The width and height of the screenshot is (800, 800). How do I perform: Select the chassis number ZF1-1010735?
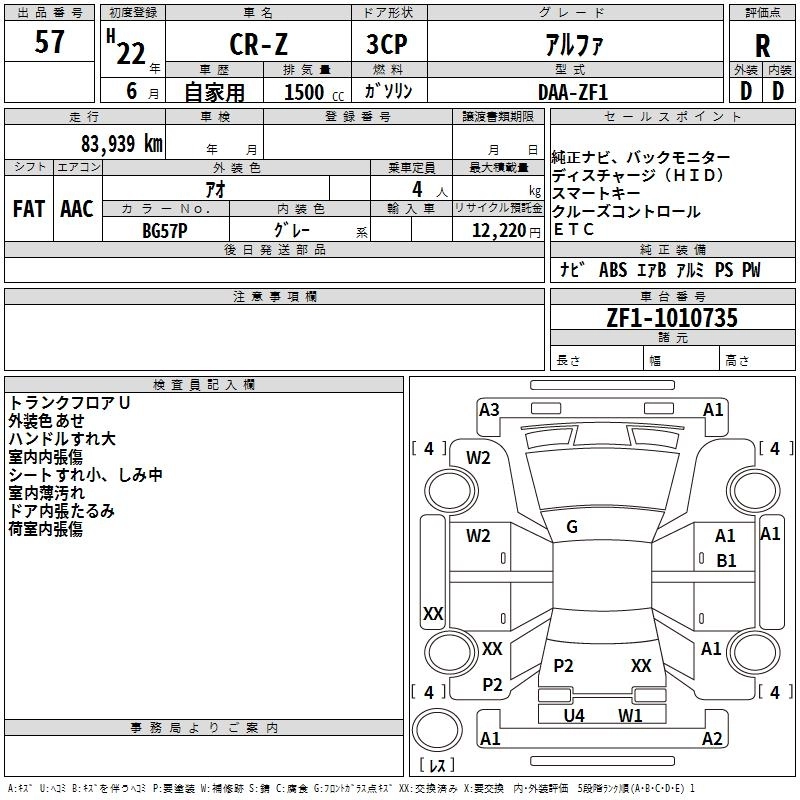click(672, 317)
